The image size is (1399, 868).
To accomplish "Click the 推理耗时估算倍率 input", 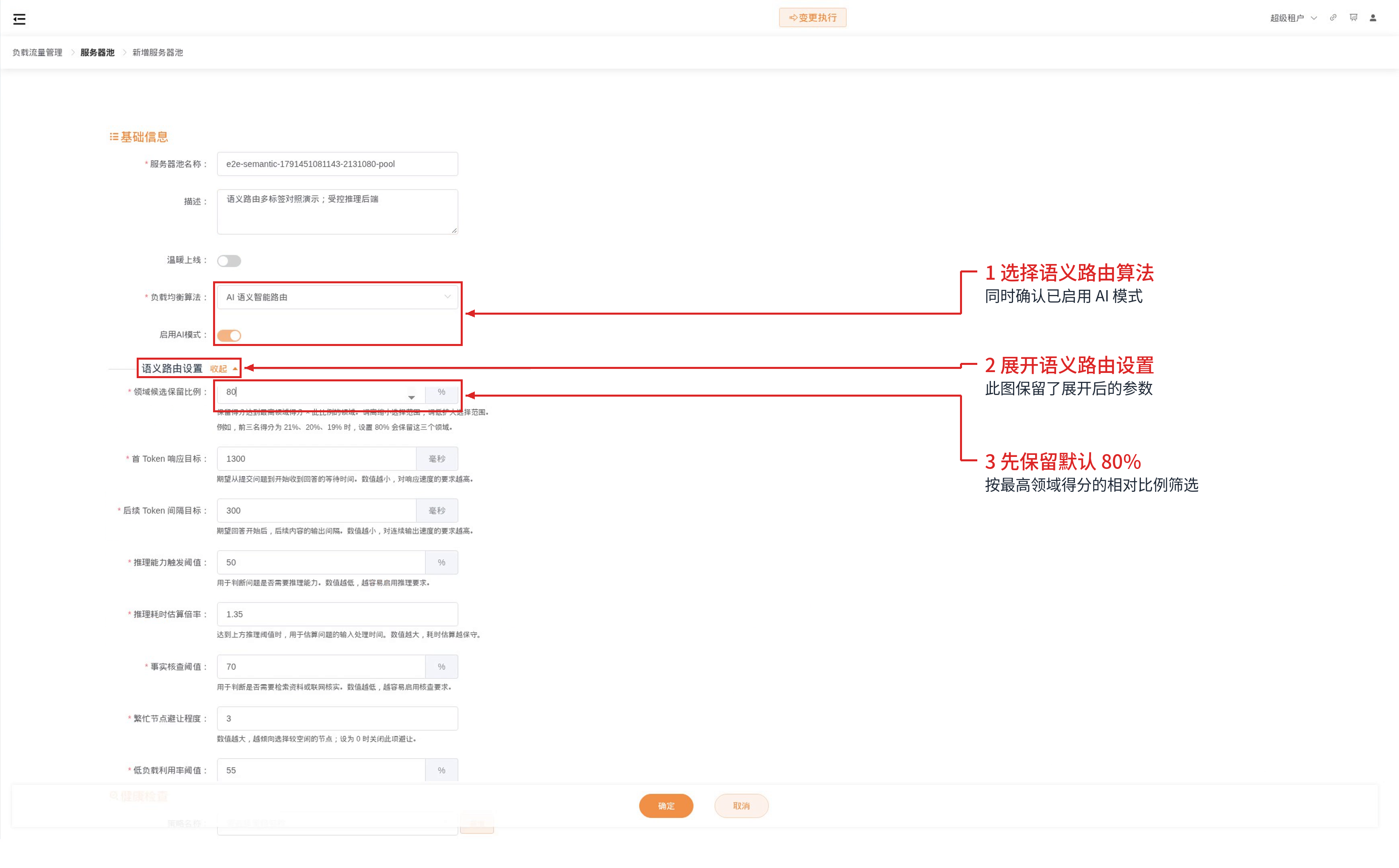I will tap(337, 614).
